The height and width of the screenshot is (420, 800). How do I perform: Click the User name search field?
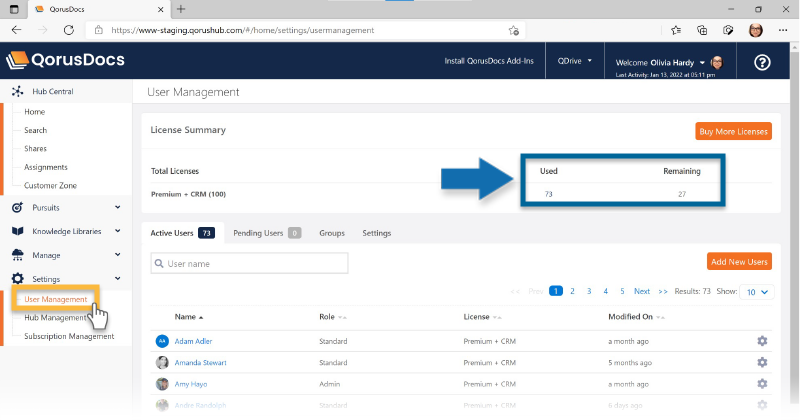point(249,263)
